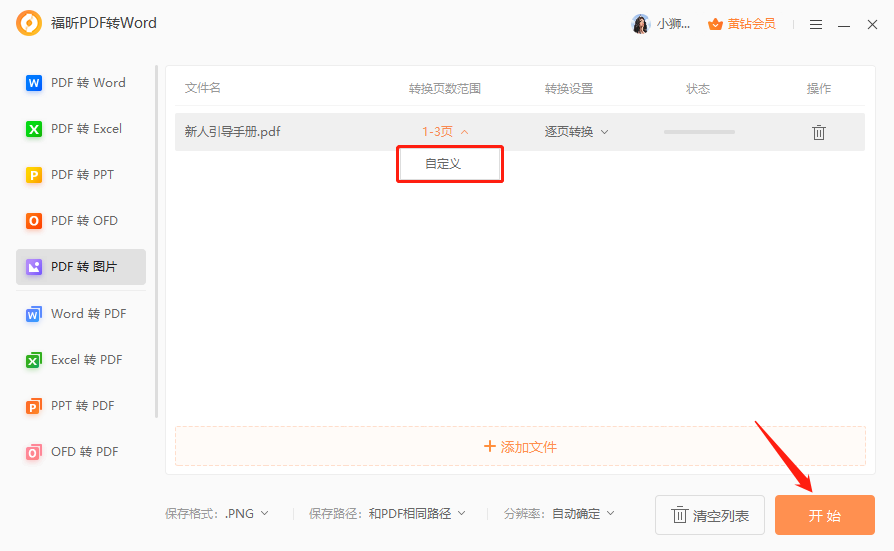
Task: Collapse the 1-3页 page range dropdown
Action: coord(445,132)
